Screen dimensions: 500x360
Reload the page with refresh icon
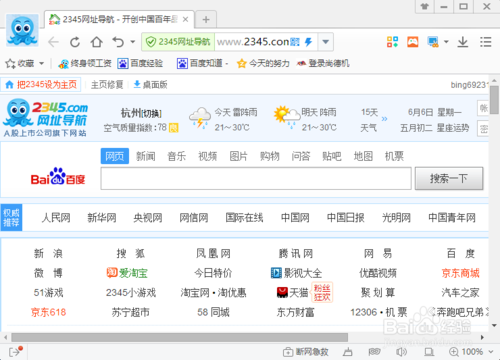coord(75,42)
